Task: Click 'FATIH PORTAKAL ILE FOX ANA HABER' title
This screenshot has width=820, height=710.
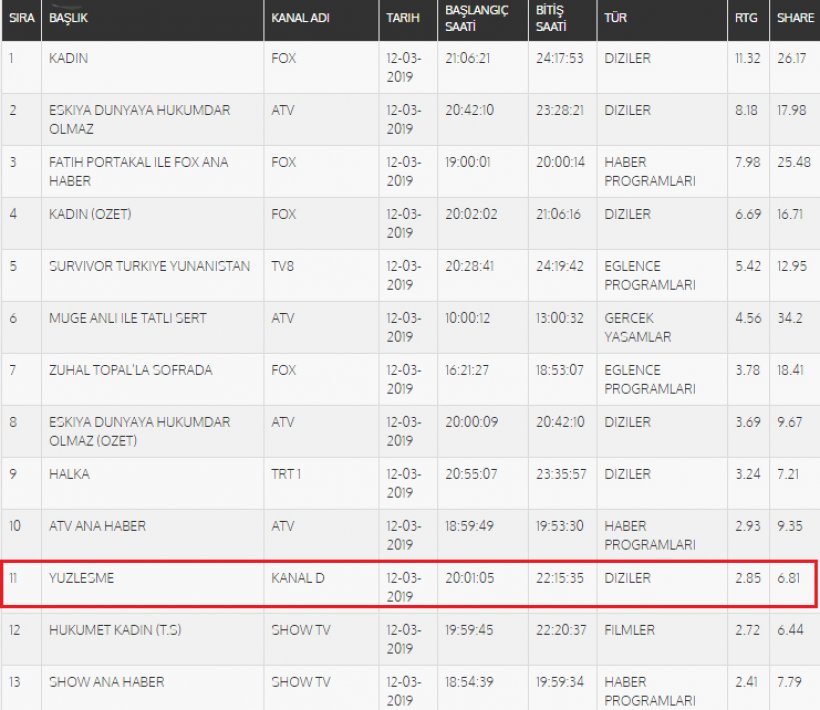Action: [139, 171]
